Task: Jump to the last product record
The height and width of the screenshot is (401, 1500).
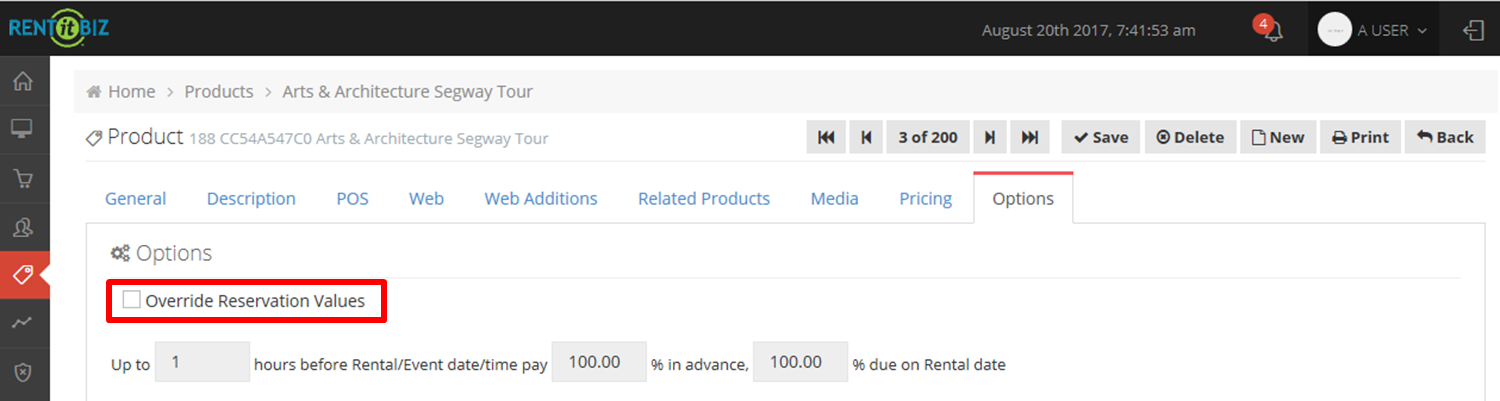Action: pos(1030,138)
